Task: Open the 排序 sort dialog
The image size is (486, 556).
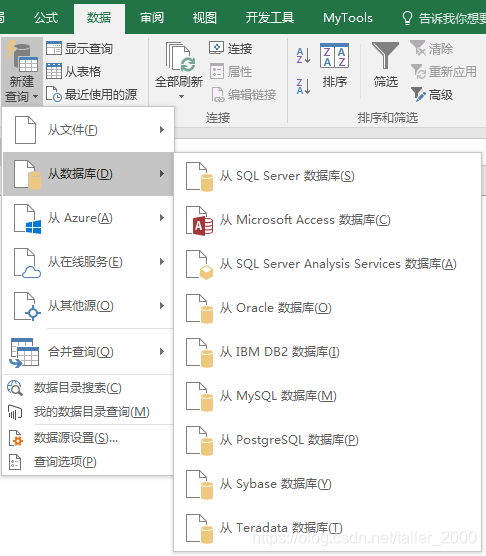Action: pos(334,66)
